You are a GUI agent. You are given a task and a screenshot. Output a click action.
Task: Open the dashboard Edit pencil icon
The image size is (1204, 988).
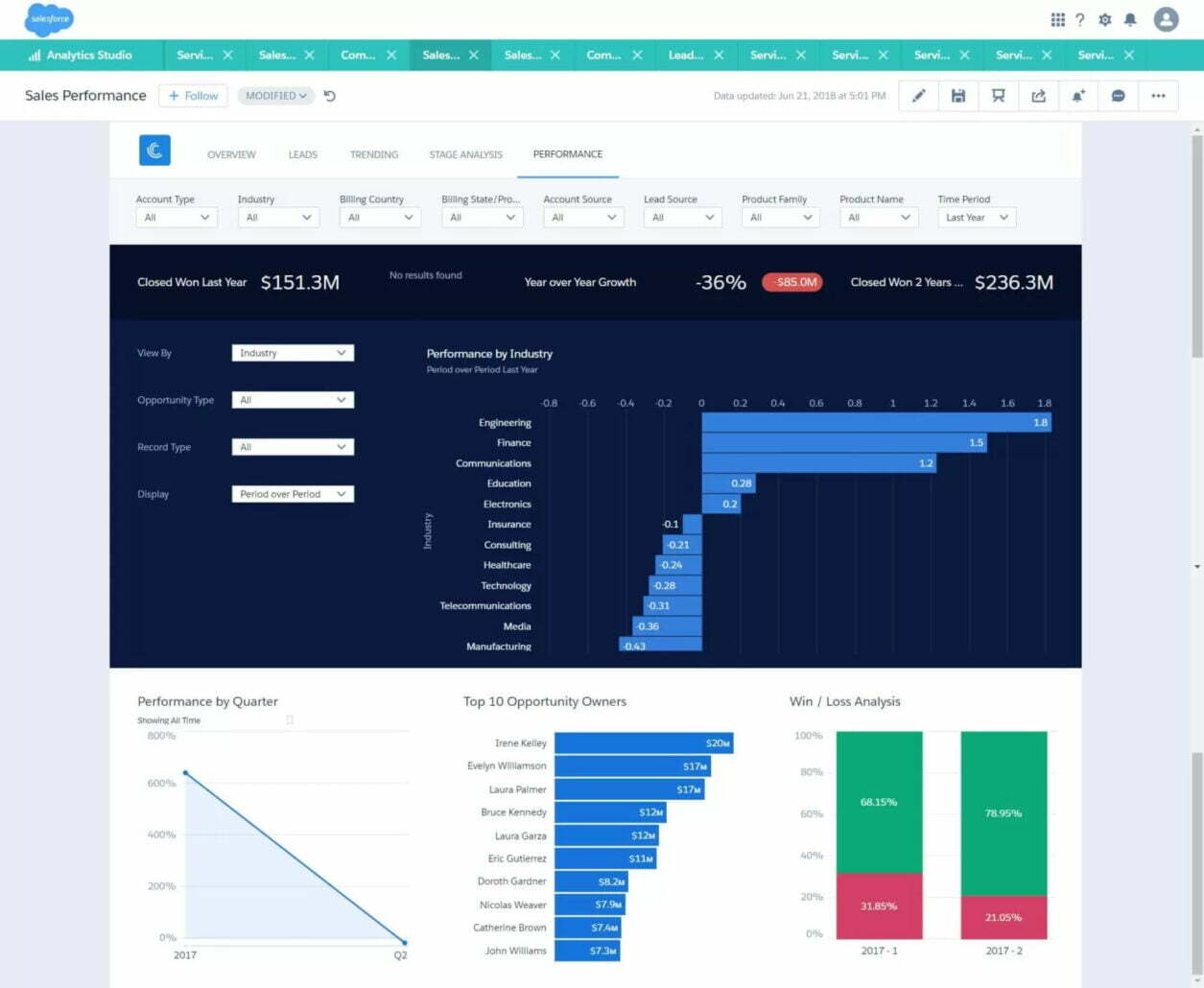918,96
